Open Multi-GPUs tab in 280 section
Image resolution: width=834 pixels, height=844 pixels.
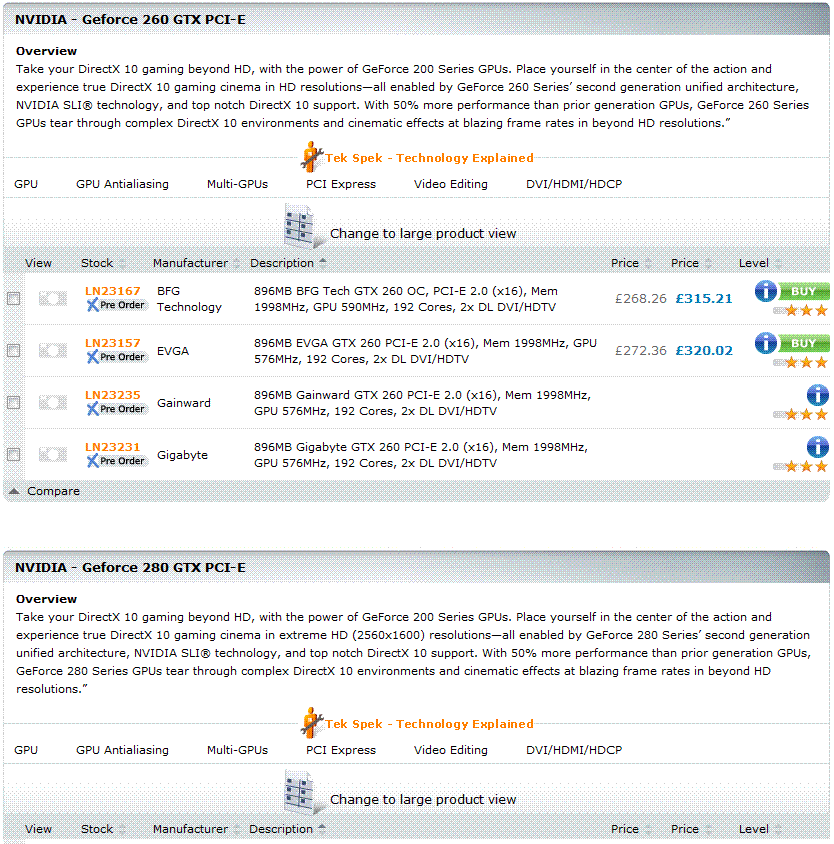coord(237,750)
